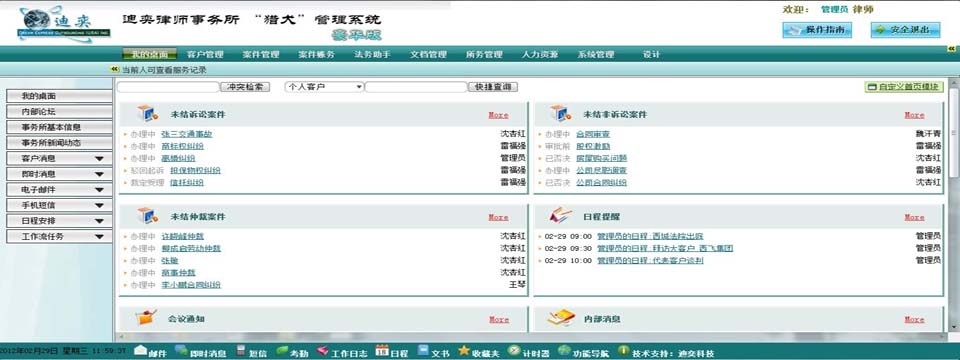Screen dimensions: 960x360
Task: Open the 功能导航 navigation globe icon
Action: click(564, 350)
